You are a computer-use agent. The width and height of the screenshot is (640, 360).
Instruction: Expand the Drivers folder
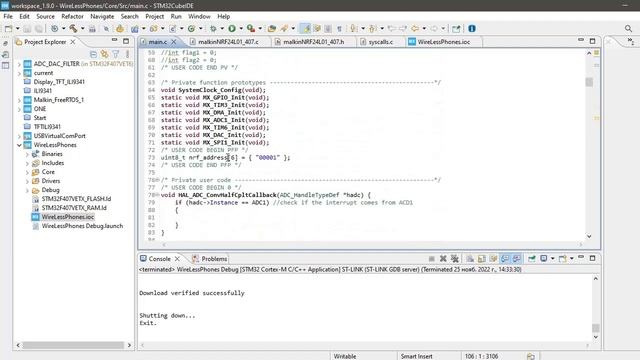27,181
